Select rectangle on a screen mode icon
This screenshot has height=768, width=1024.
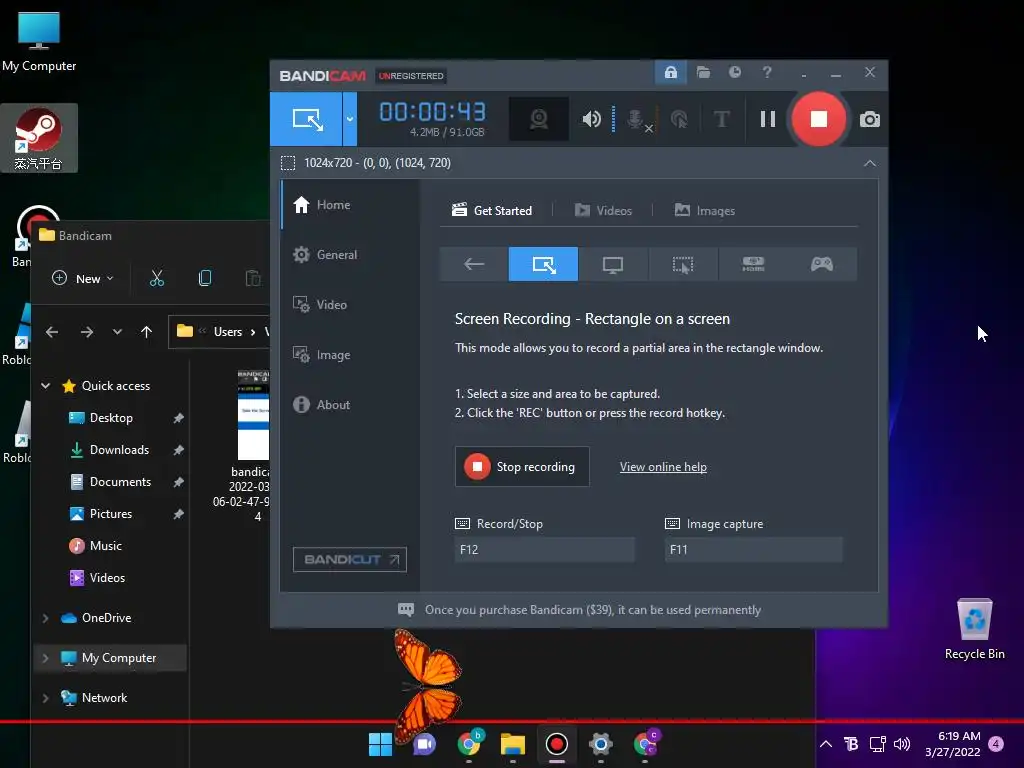pos(543,264)
